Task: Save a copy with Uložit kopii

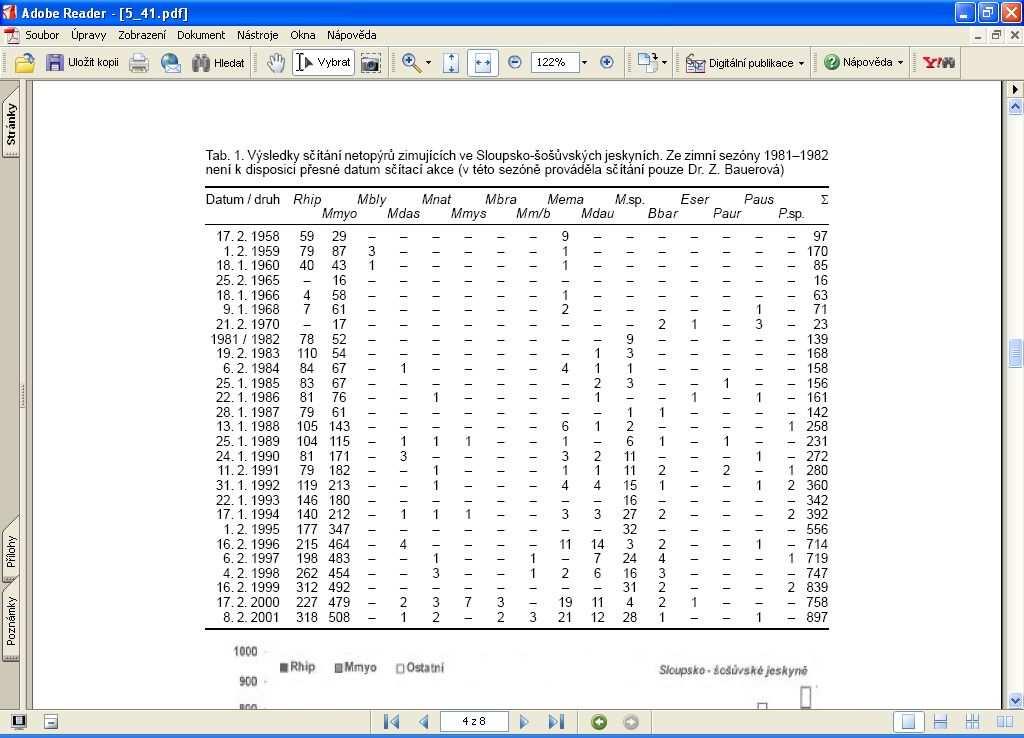Action: tap(83, 63)
